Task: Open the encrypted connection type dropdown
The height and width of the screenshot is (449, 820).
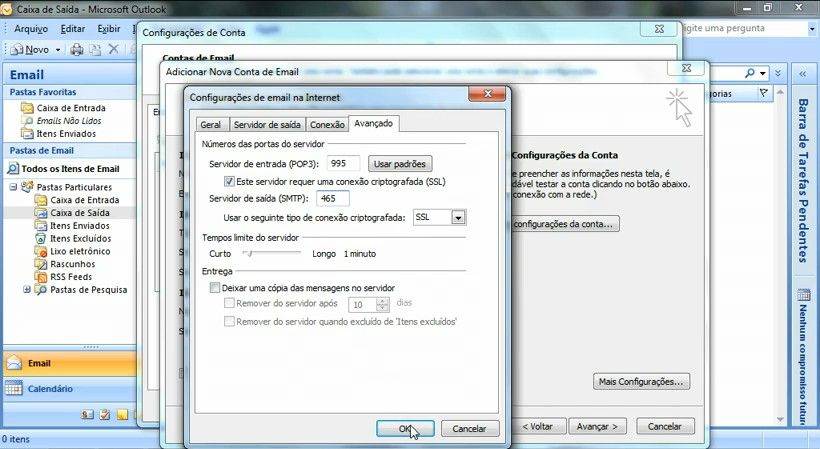Action: [x=458, y=217]
